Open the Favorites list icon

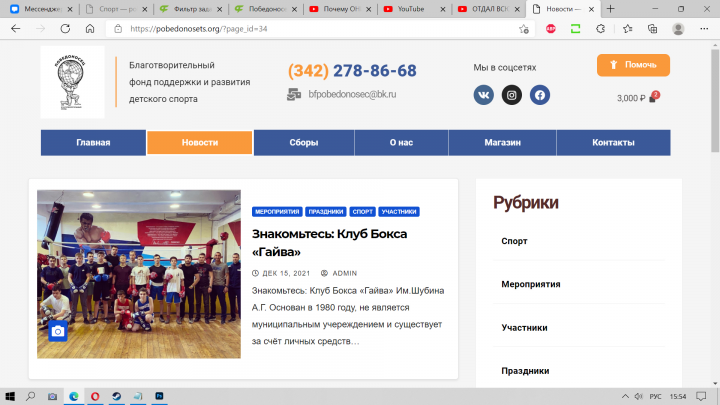click(x=628, y=28)
